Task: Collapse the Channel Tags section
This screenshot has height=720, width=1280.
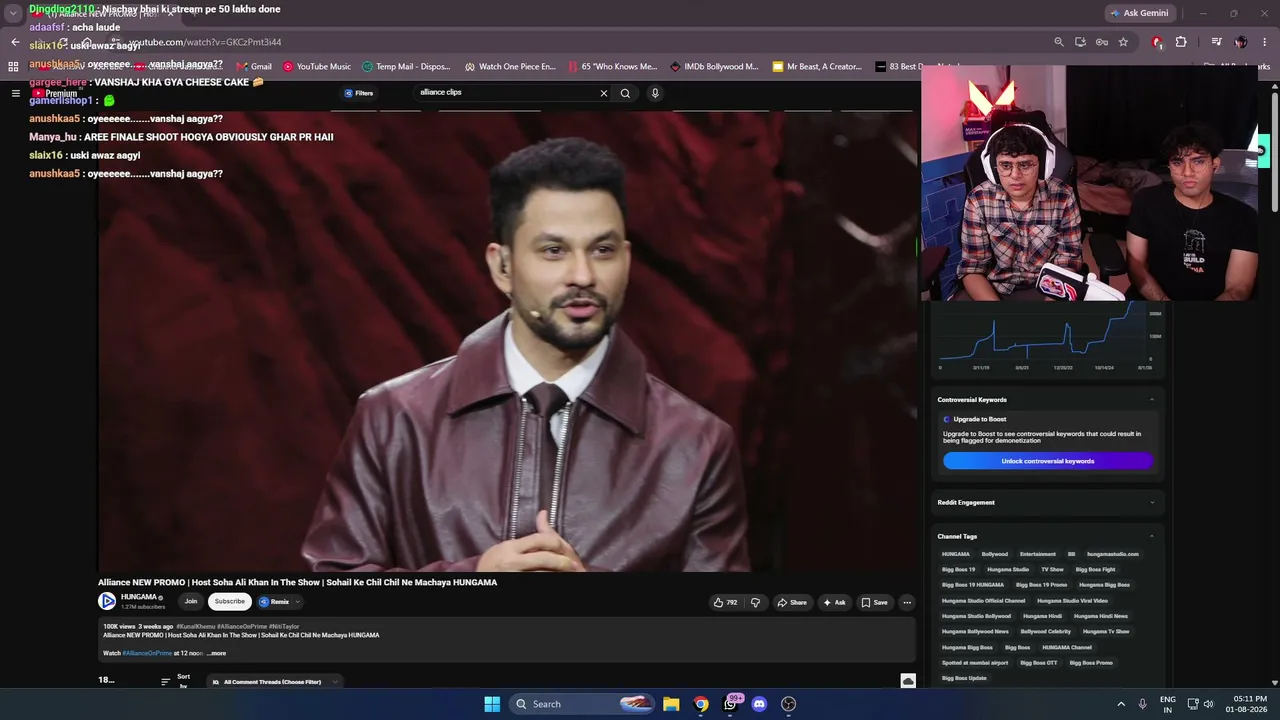Action: click(1152, 537)
